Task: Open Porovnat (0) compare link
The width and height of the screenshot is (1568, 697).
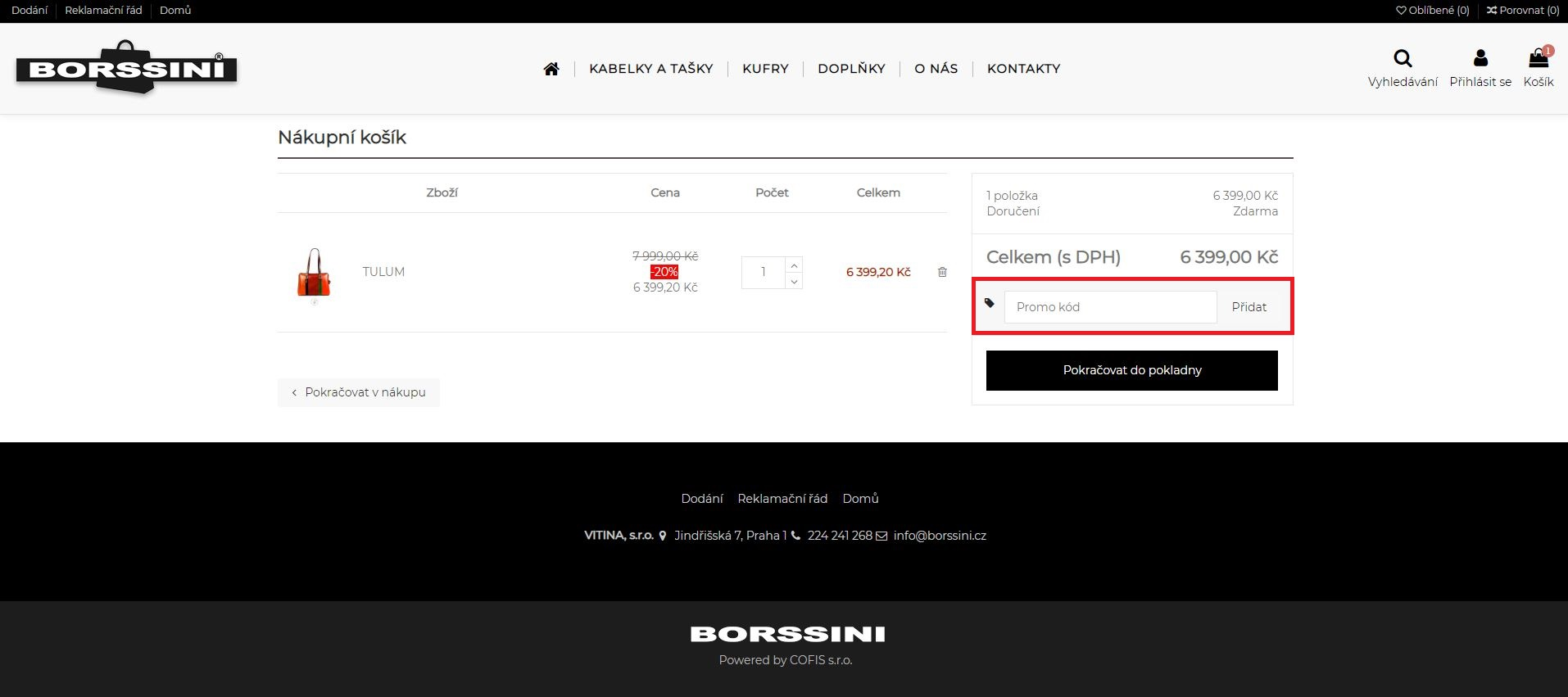Action: 1523,11
